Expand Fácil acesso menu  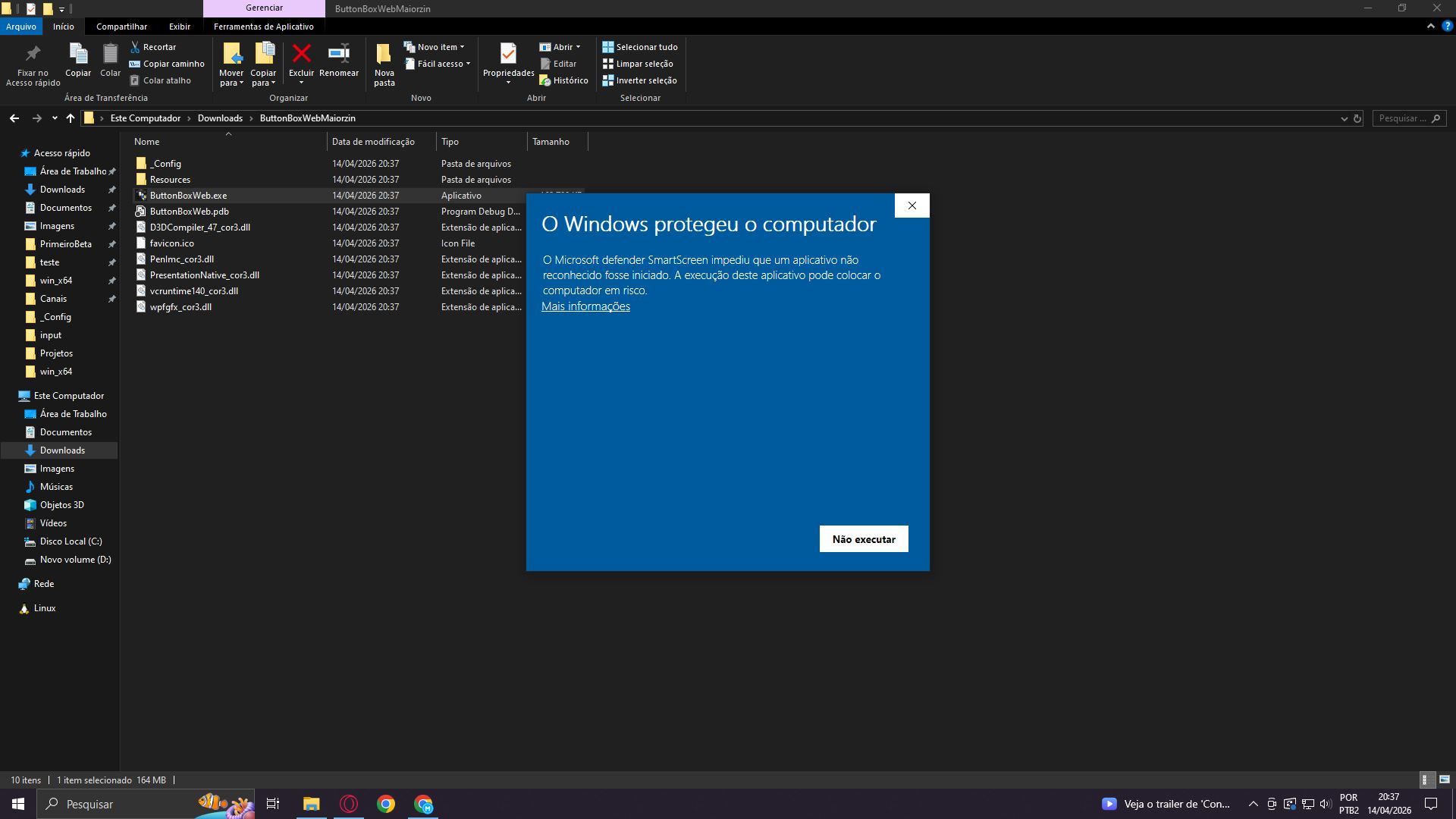438,64
